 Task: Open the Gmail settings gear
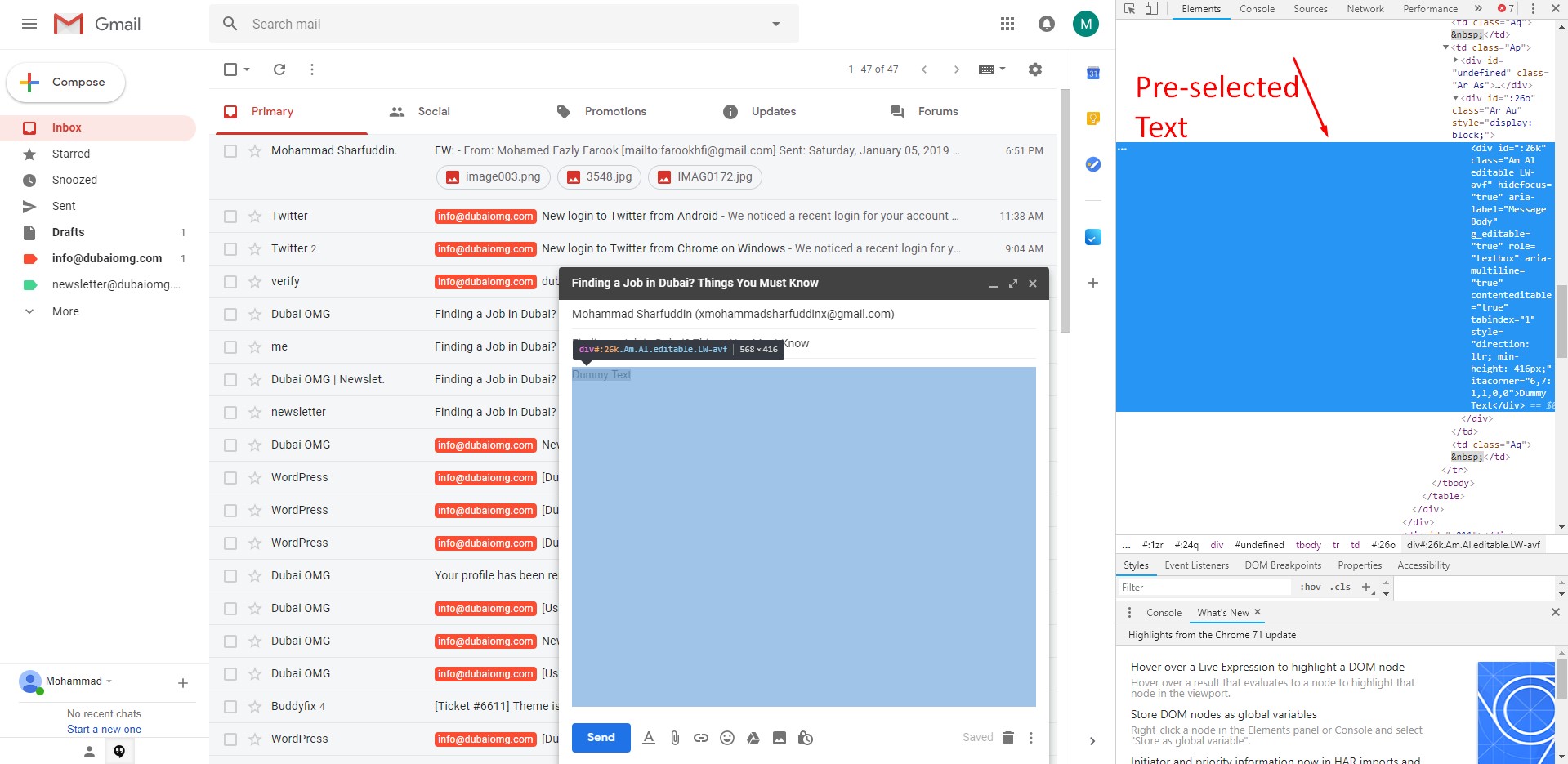tap(1035, 69)
